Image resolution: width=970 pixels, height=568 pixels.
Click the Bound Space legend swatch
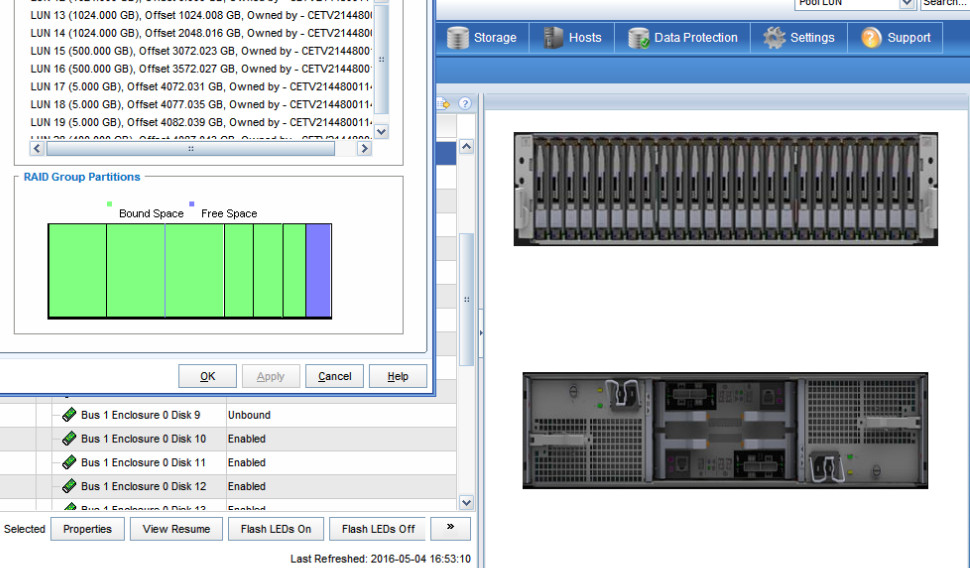[x=109, y=204]
